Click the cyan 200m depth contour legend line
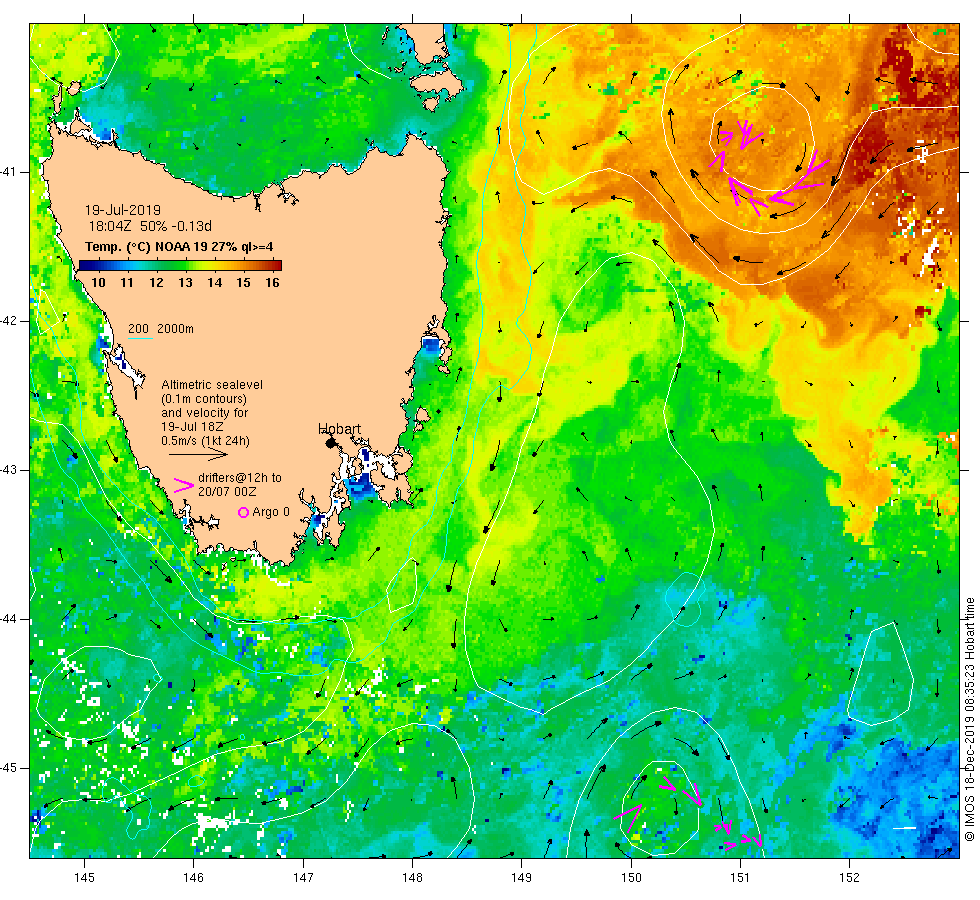 click(140, 339)
